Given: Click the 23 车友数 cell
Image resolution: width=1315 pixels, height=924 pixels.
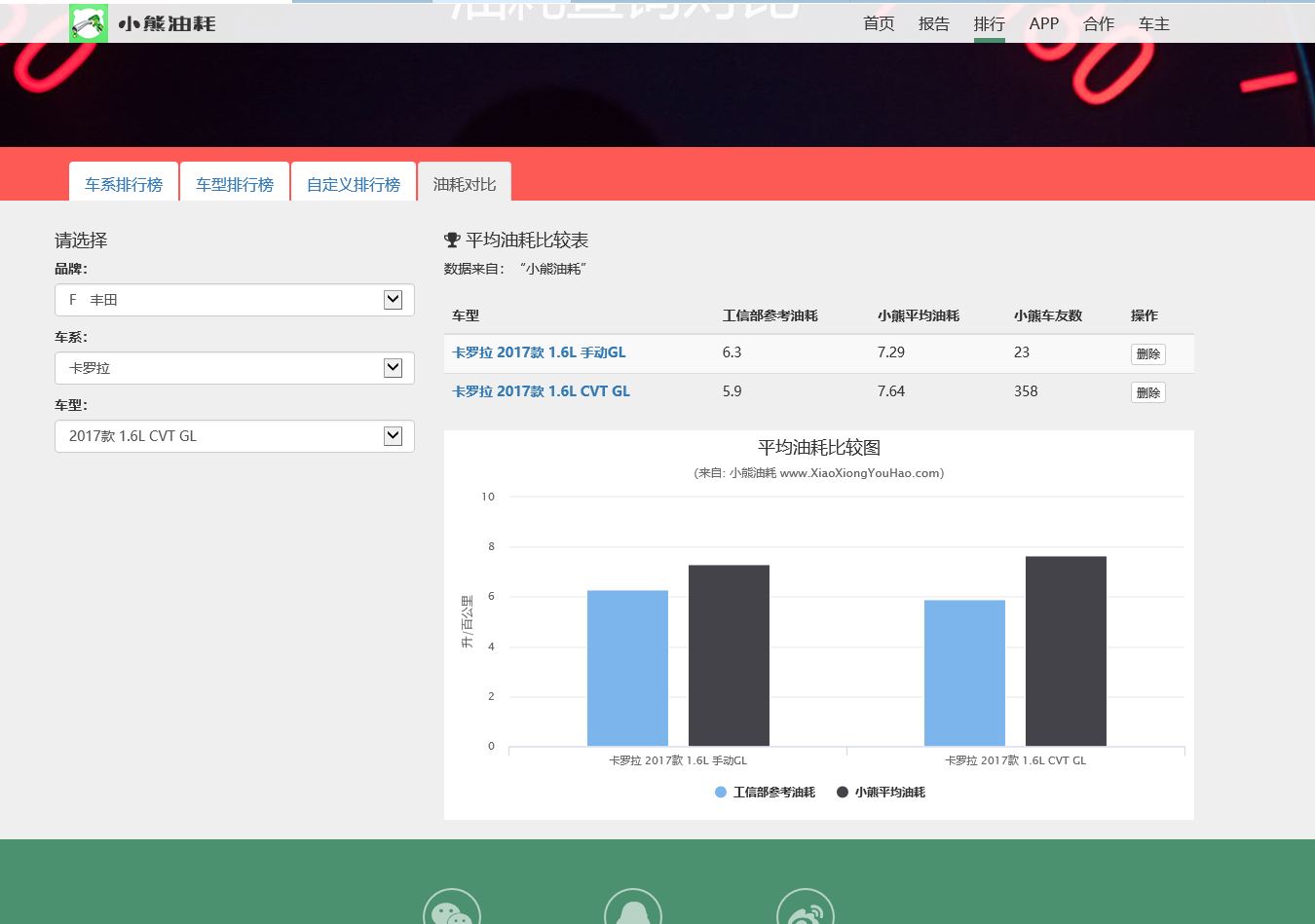Looking at the screenshot, I should (x=1021, y=352).
